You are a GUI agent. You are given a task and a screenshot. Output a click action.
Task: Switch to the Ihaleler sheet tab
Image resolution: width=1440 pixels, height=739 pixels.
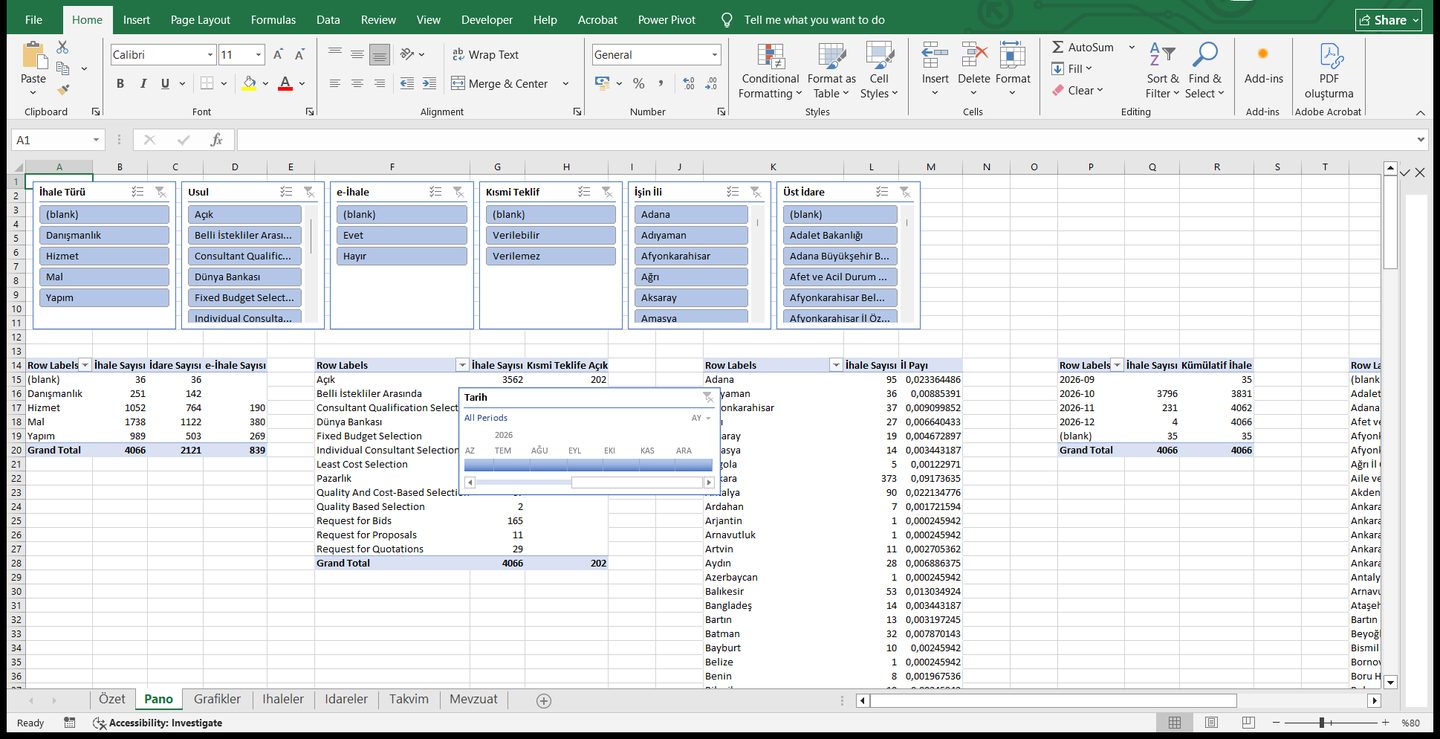[283, 699]
